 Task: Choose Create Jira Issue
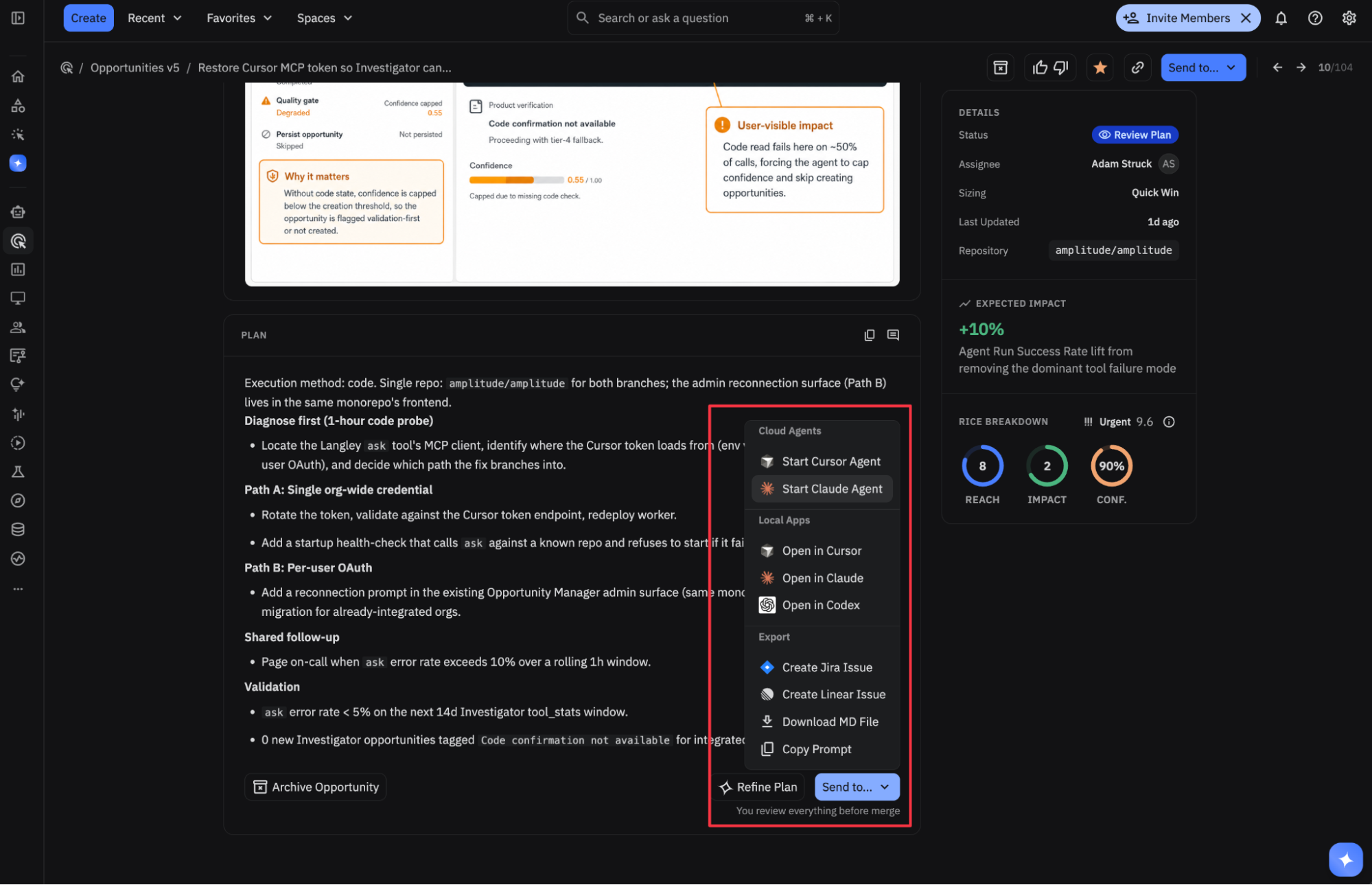[822, 667]
